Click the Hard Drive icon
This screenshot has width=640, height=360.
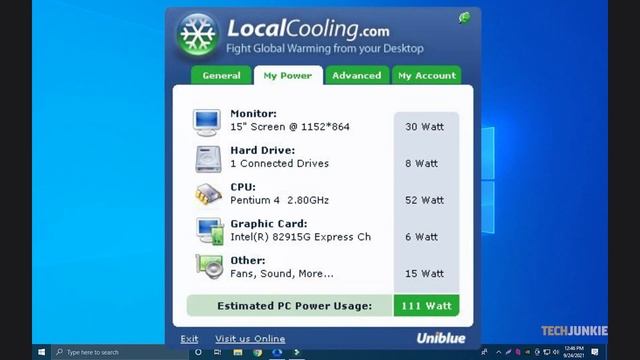[208, 159]
